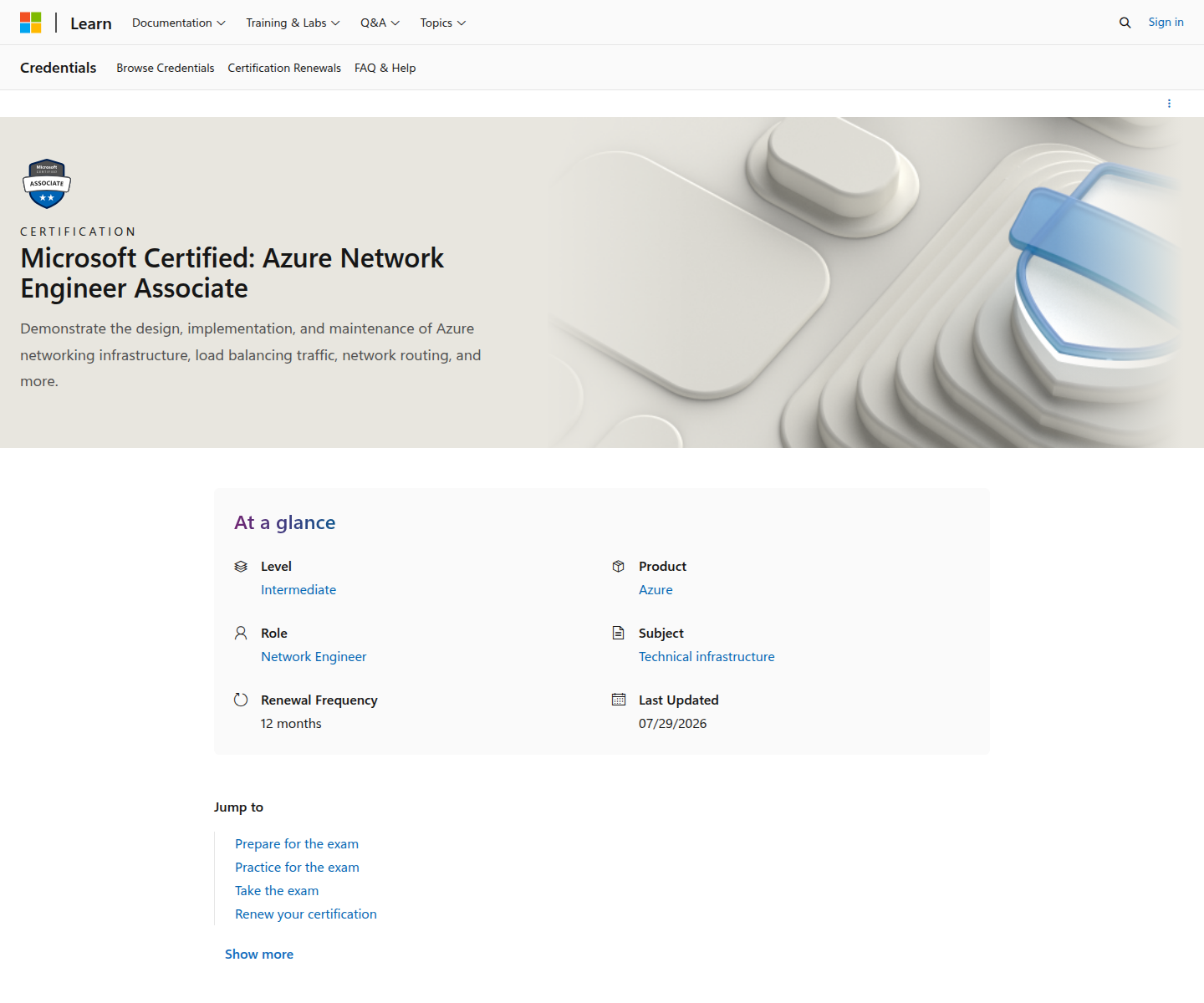Click the Subject document icon
1204x1003 pixels.
tap(619, 633)
